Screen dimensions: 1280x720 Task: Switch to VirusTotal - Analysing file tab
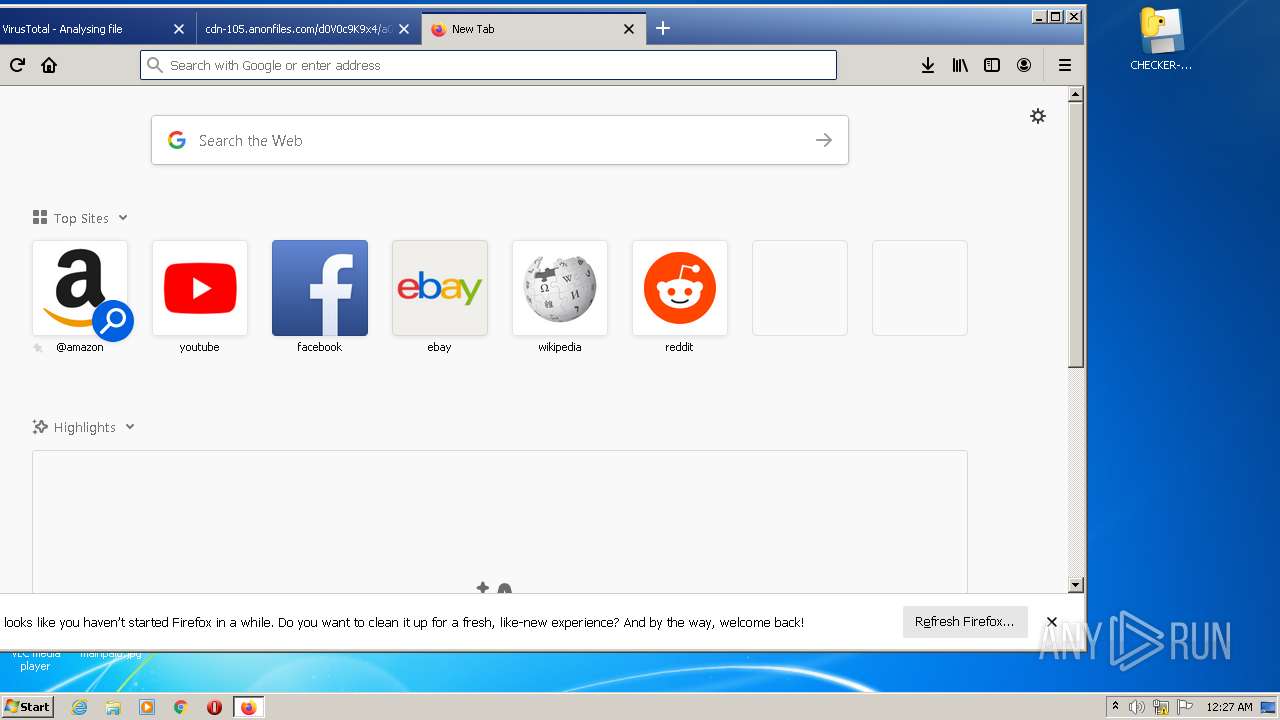point(85,29)
